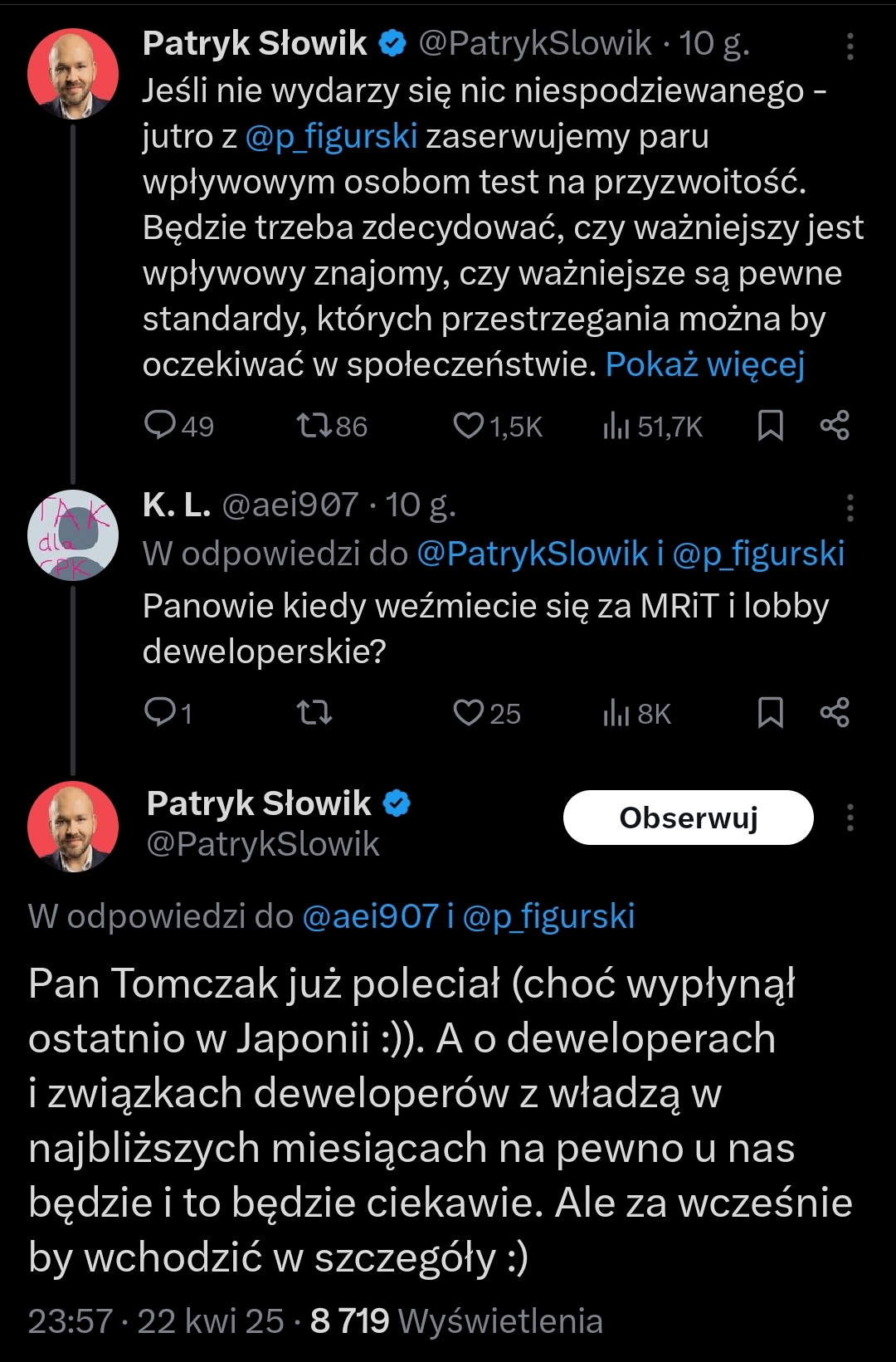The width and height of the screenshot is (896, 1362).
Task: Open more options next to Obserwuj button
Action: (850, 818)
